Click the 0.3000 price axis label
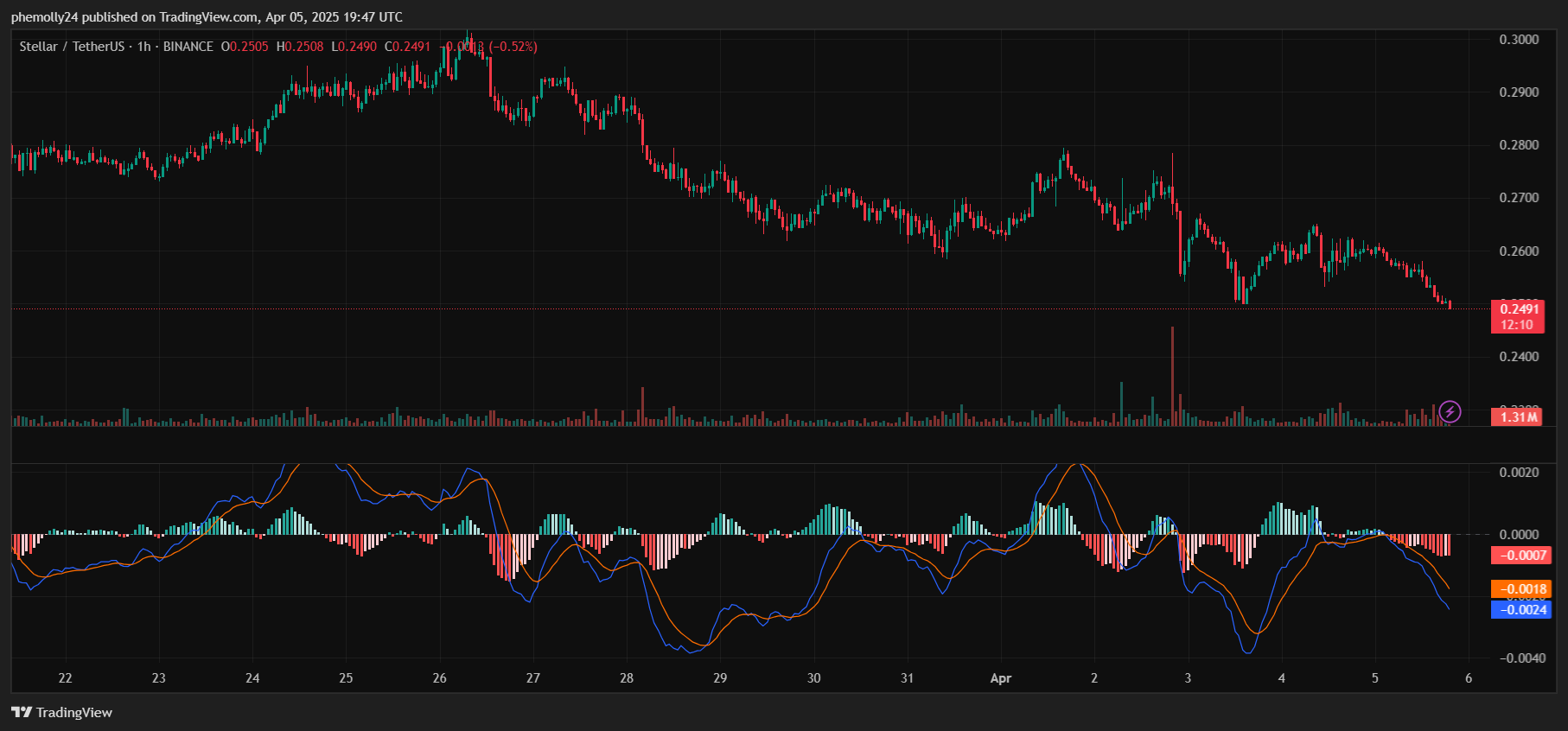The image size is (1568, 731). 1518,40
